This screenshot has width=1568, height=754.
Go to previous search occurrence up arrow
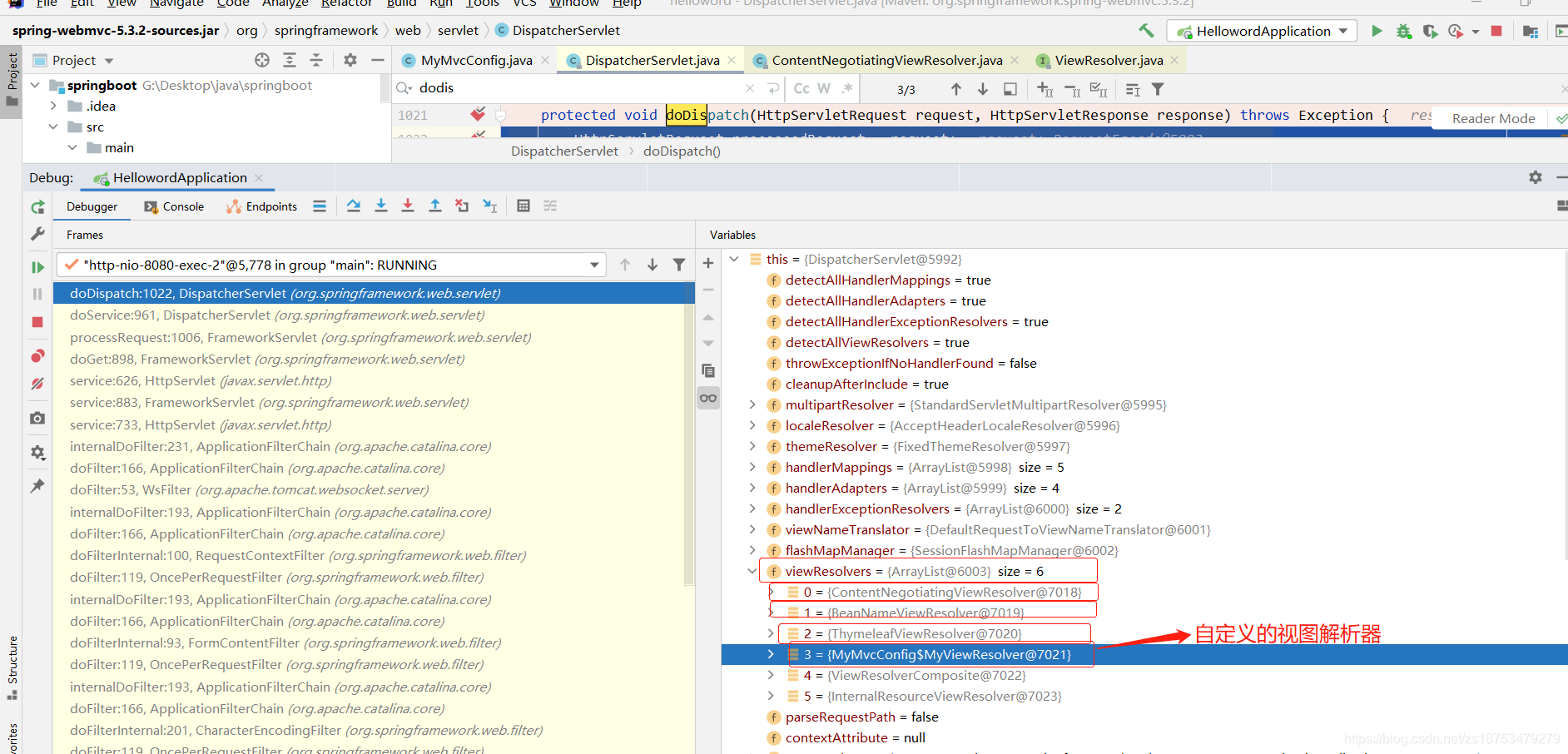pyautogui.click(x=956, y=89)
